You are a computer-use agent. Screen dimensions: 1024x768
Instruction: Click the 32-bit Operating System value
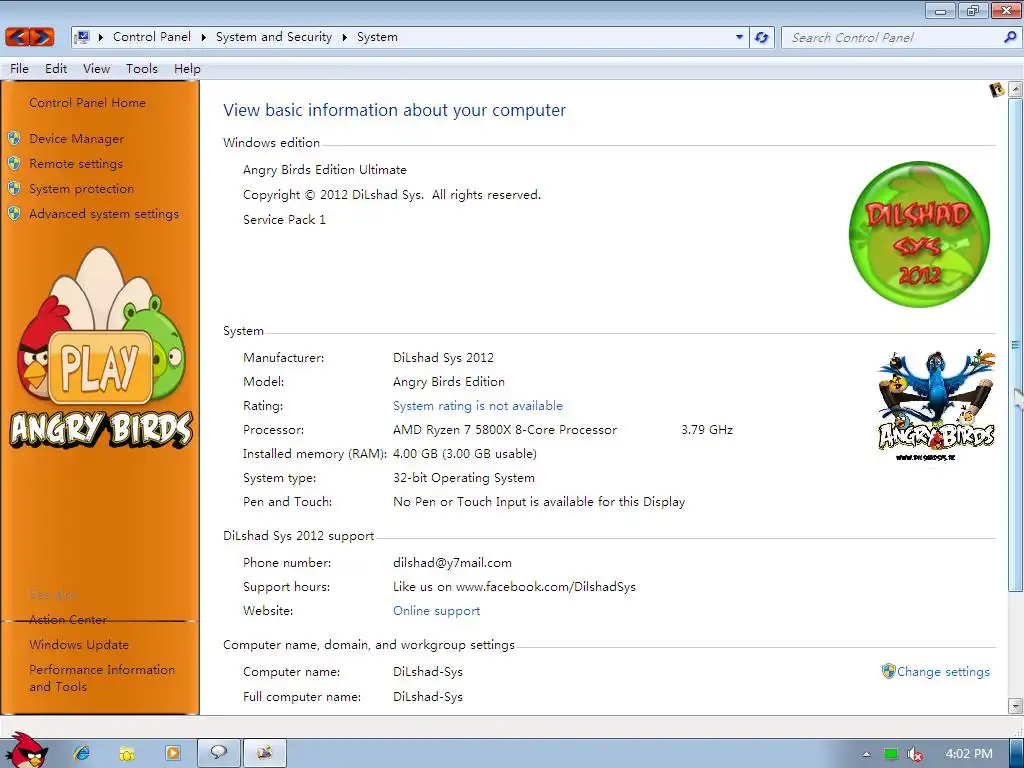[x=464, y=477]
